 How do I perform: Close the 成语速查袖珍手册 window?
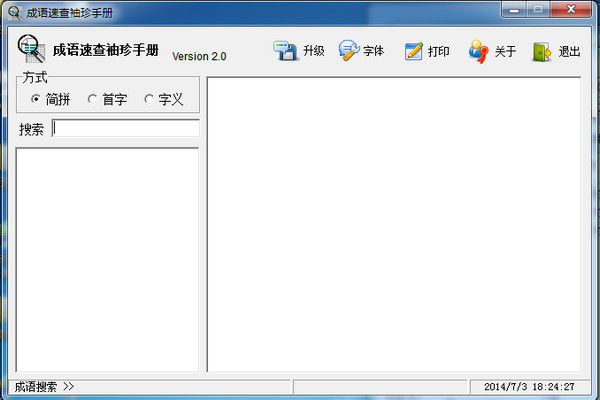[571, 9]
